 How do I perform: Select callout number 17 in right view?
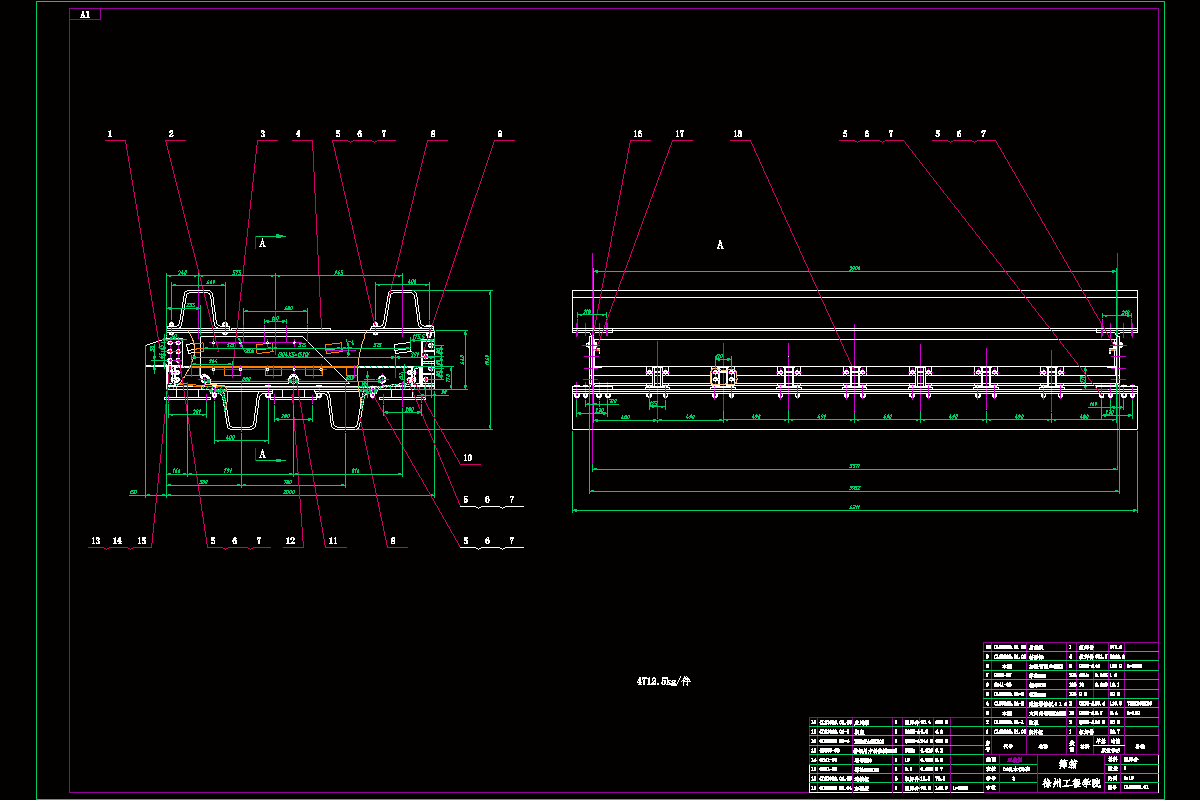coord(680,133)
